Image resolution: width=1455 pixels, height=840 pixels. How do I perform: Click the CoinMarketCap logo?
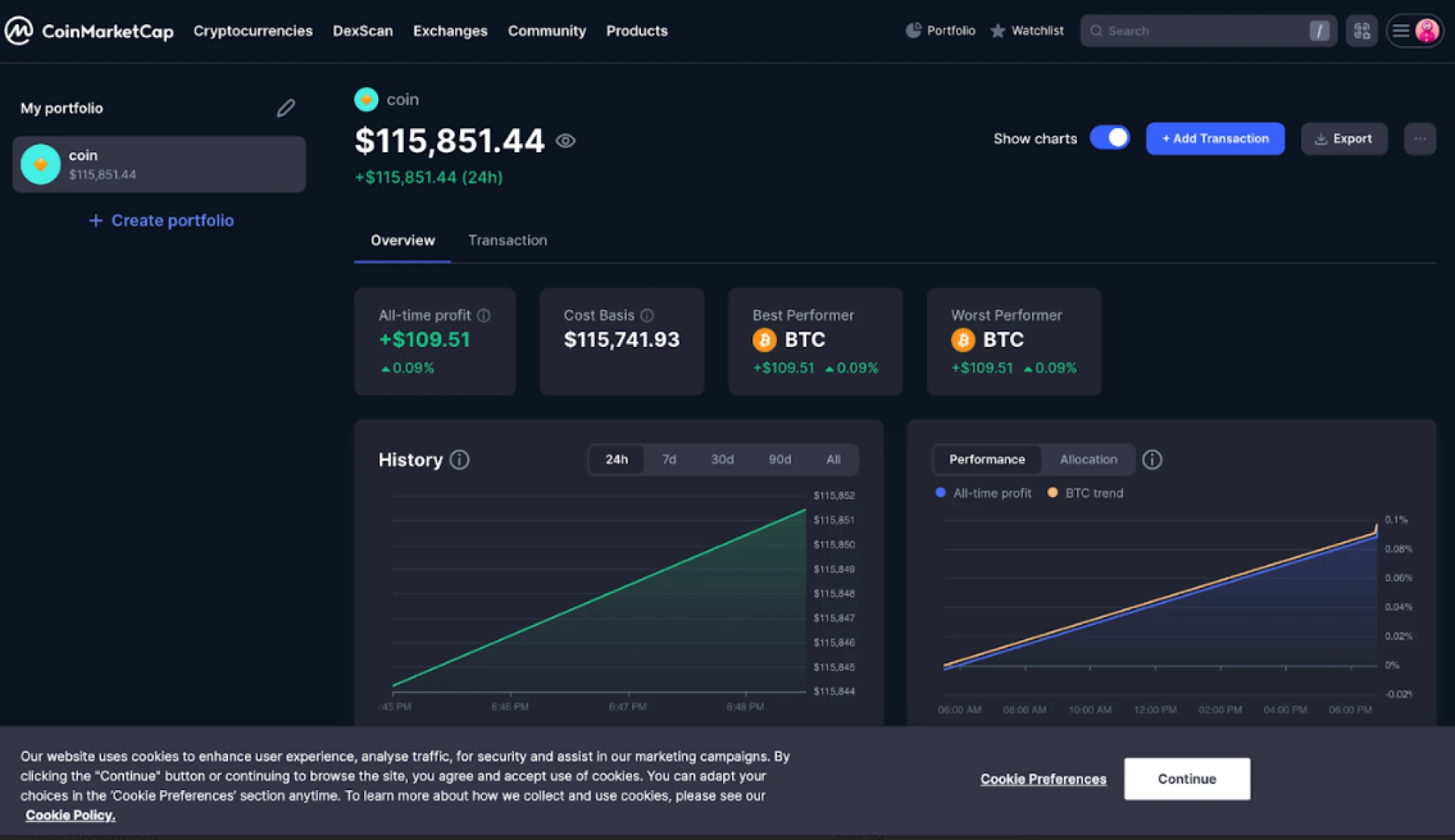(89, 30)
